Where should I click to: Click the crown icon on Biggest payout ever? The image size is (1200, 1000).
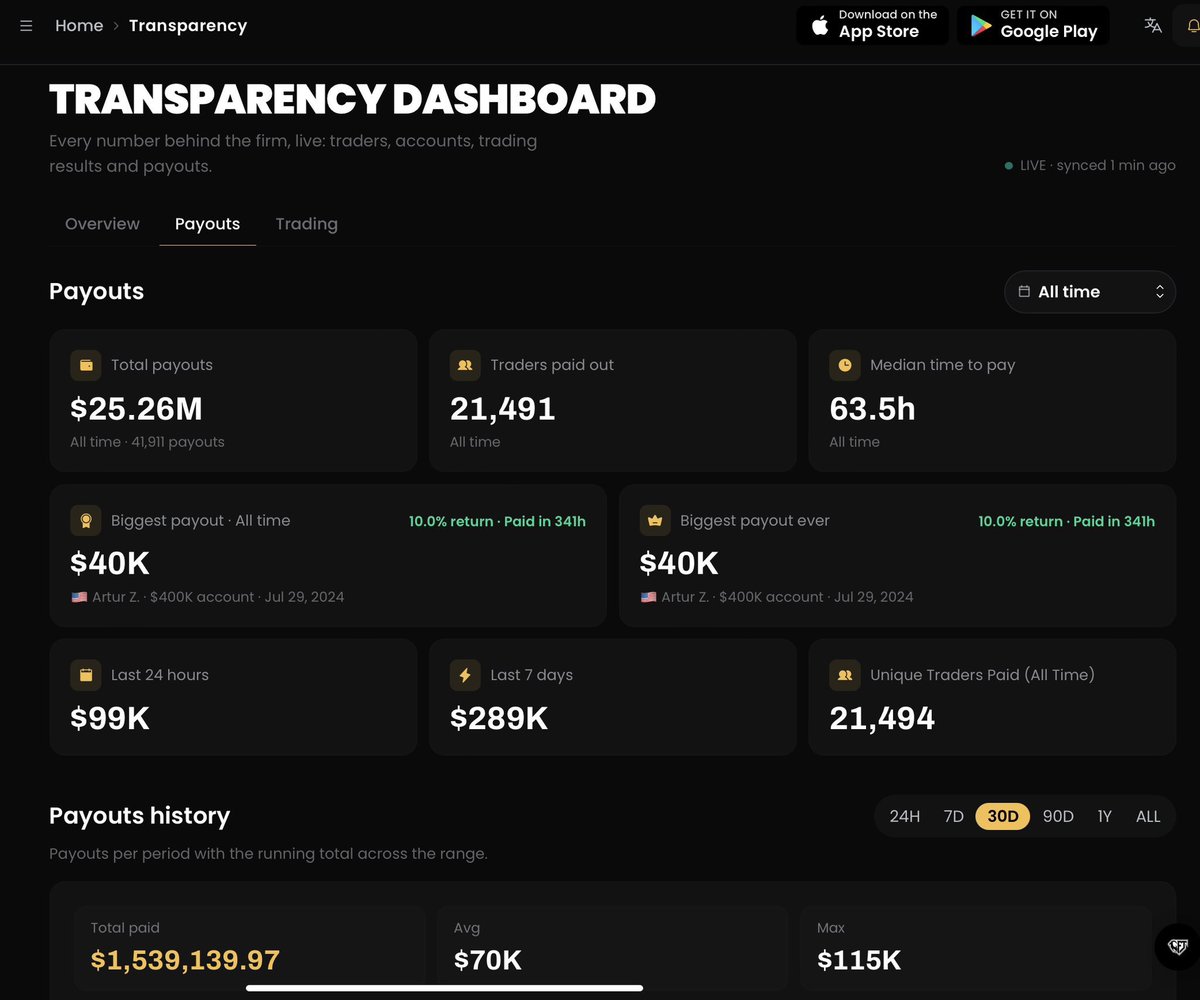[655, 520]
